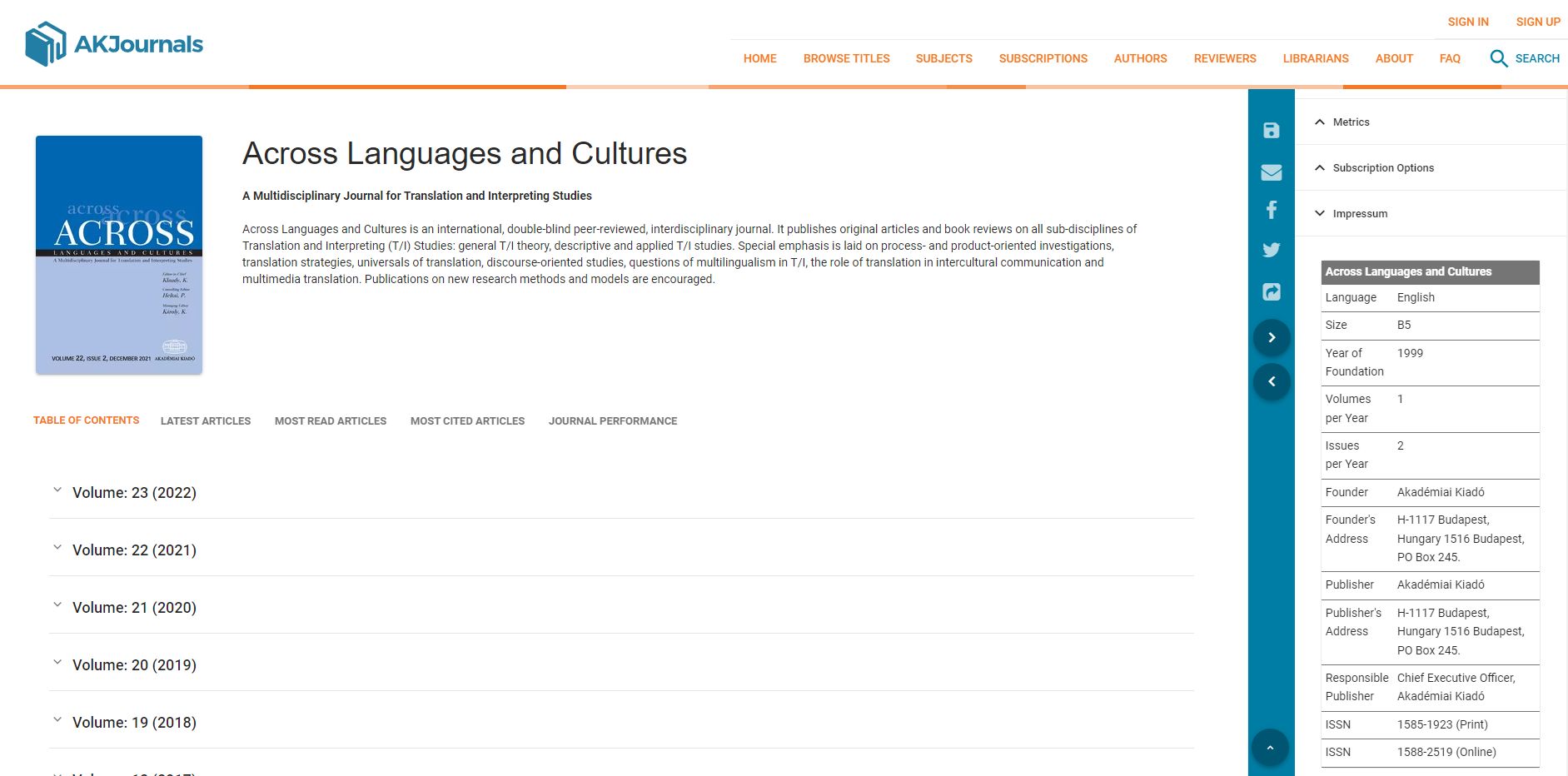The image size is (1568, 776).
Task: Open the Authors menu item
Action: (x=1141, y=58)
